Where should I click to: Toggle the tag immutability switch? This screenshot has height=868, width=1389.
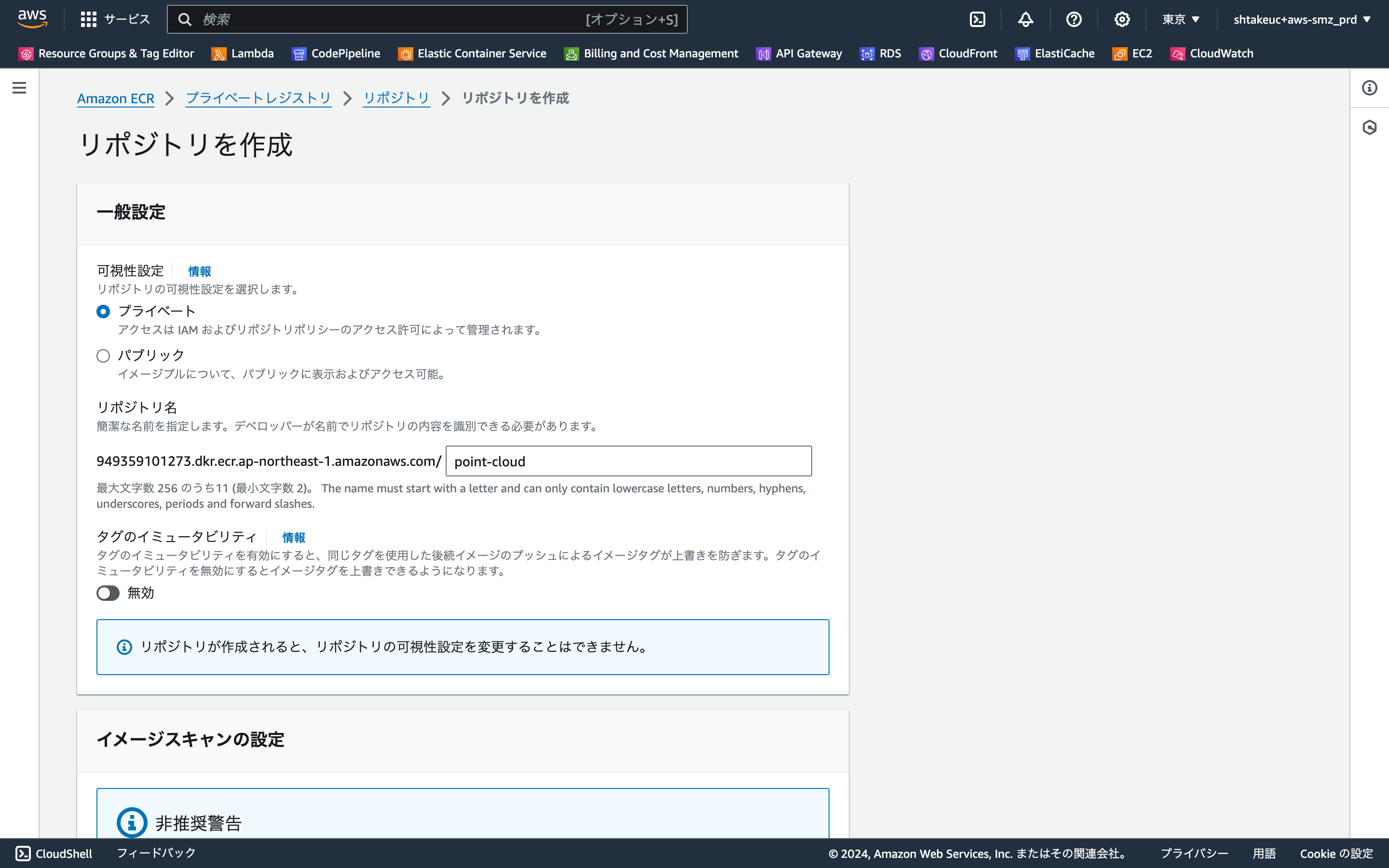(x=108, y=593)
